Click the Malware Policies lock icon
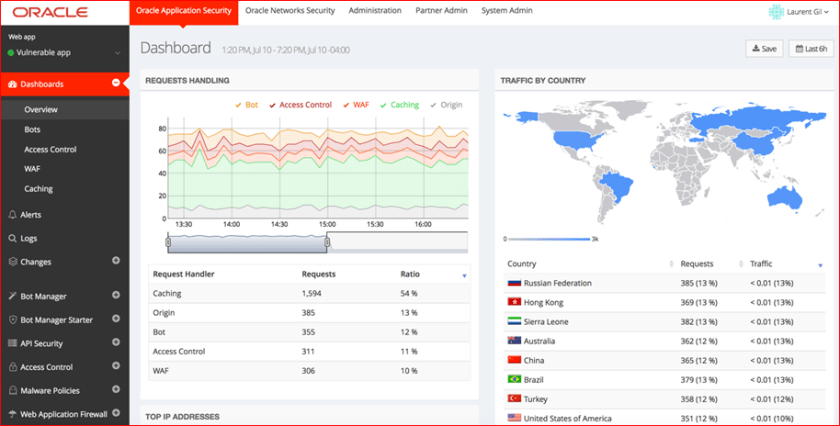Screen dimensions: 840x426 [12, 390]
